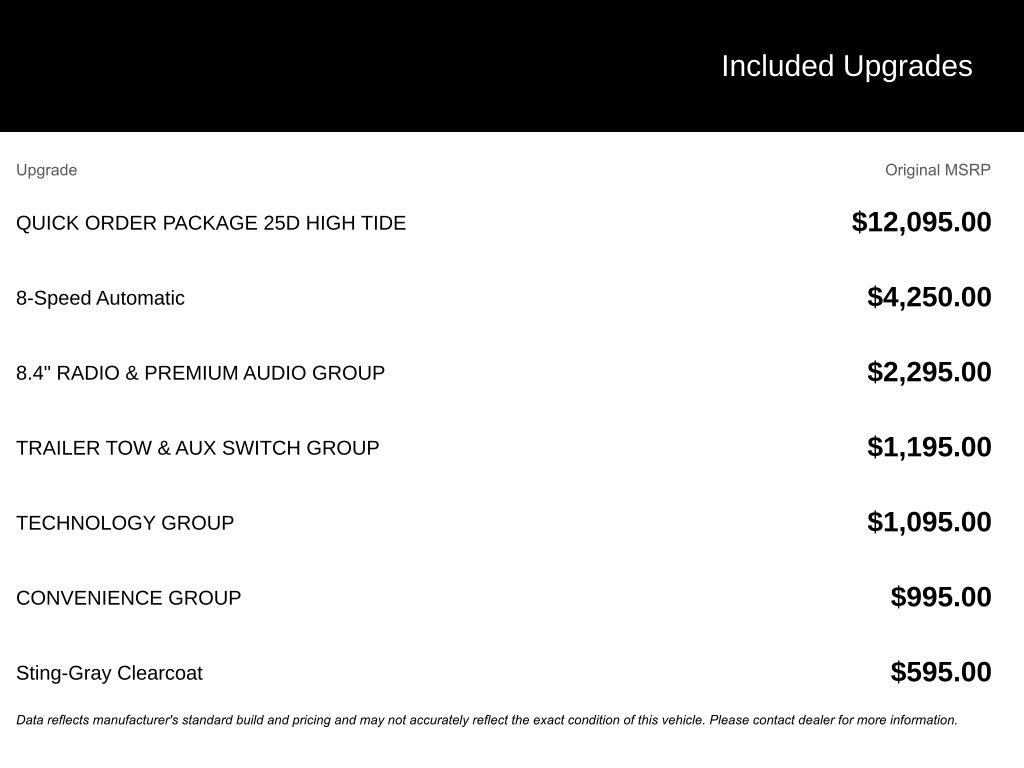
Task: Click the Included Upgrades header title
Action: pos(846,67)
